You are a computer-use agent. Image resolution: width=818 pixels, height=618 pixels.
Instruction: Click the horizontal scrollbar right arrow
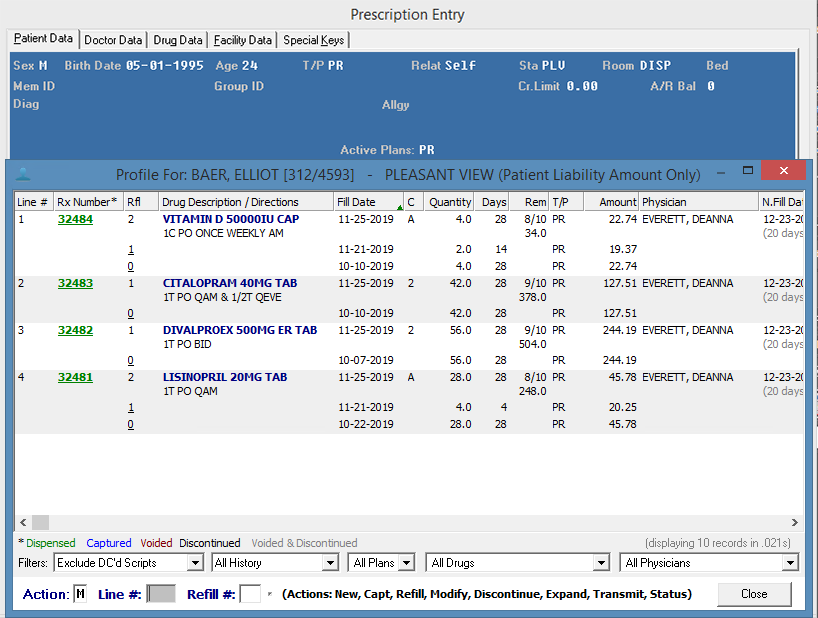[x=795, y=522]
